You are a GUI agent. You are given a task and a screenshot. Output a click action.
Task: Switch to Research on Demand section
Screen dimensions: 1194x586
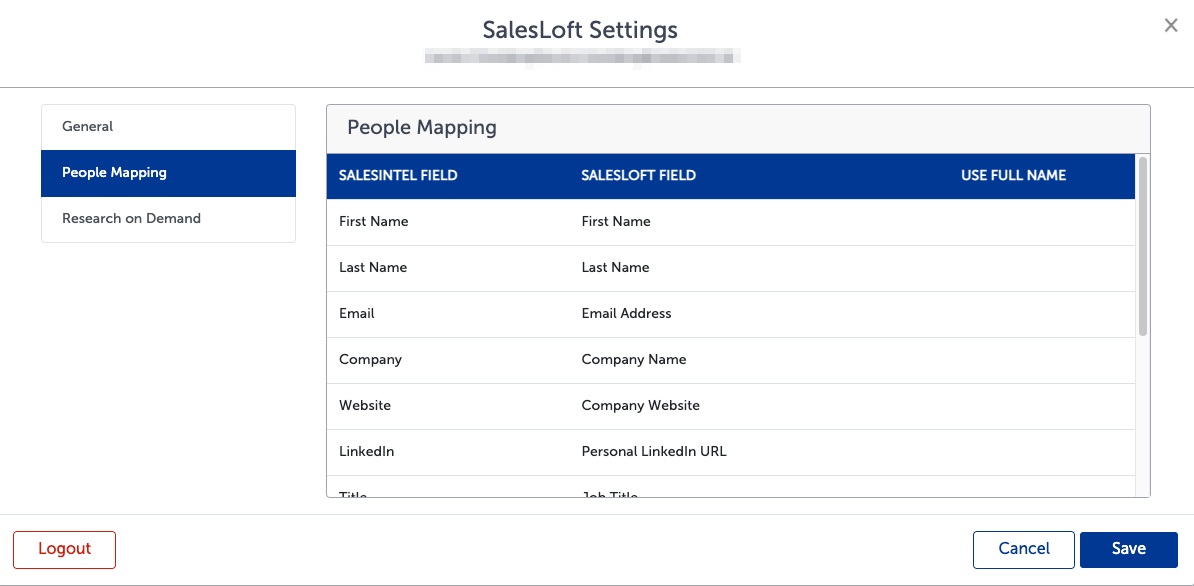pyautogui.click(x=168, y=218)
